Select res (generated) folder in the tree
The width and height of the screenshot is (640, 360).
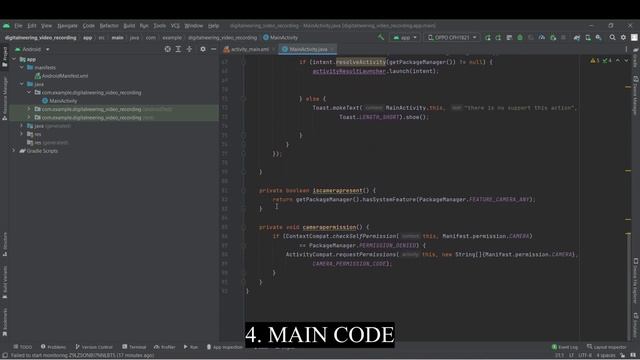pos(48,142)
